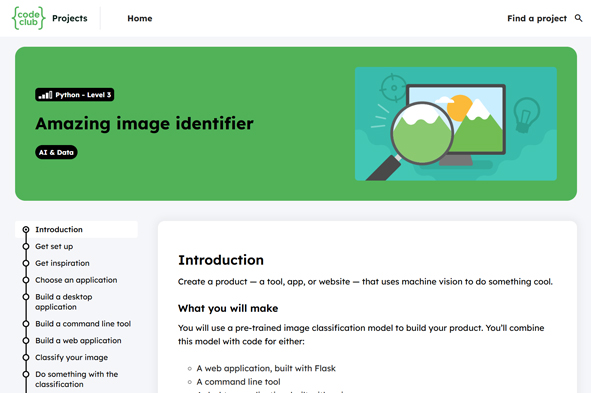This screenshot has height=393, width=591.
Task: Click the difficulty bars icon in Python badge
Action: point(45,95)
